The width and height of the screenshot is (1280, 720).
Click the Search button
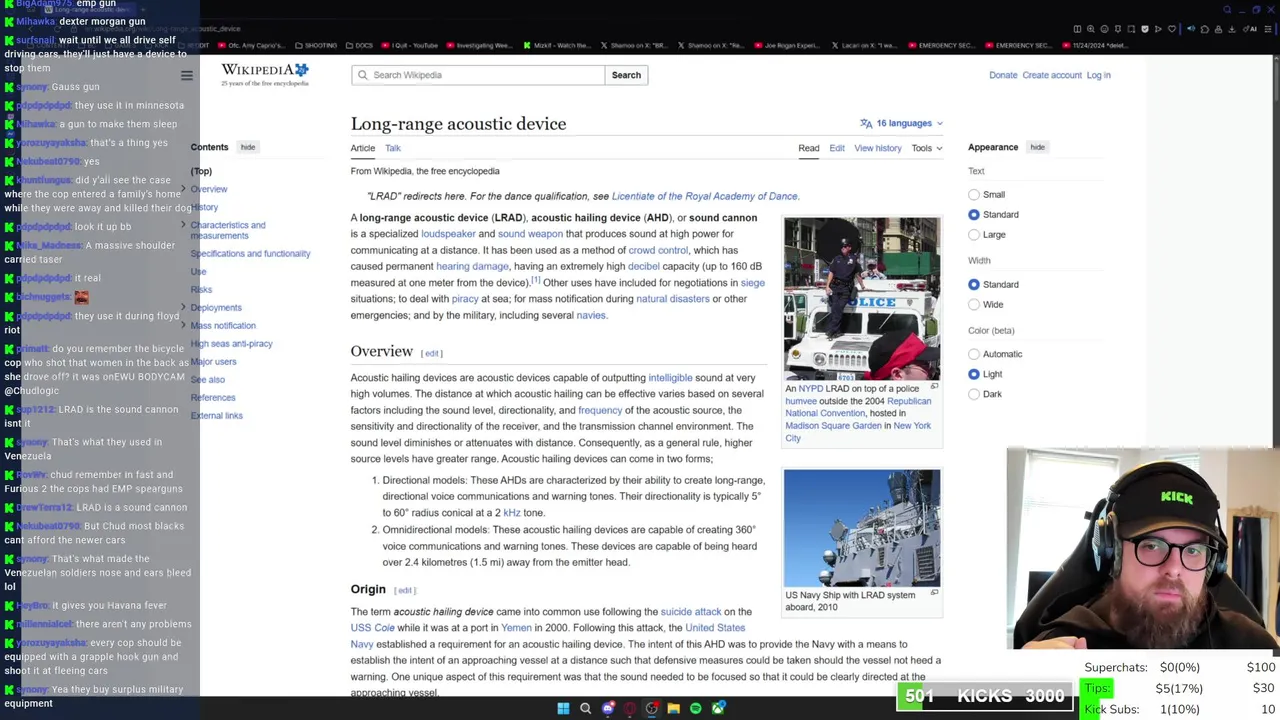coord(626,75)
